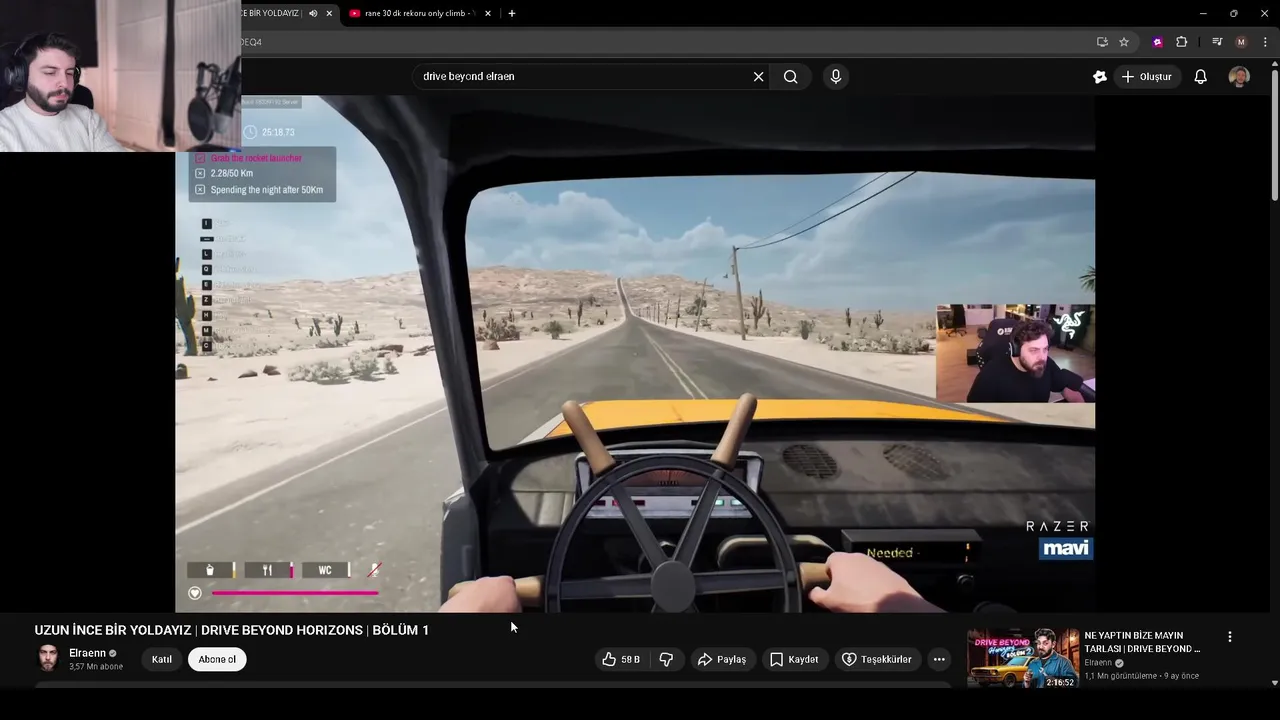1280x720 pixels.
Task: Click the video title 'UZUN İNCE BİR YOLDAYIZ'
Action: pos(232,630)
